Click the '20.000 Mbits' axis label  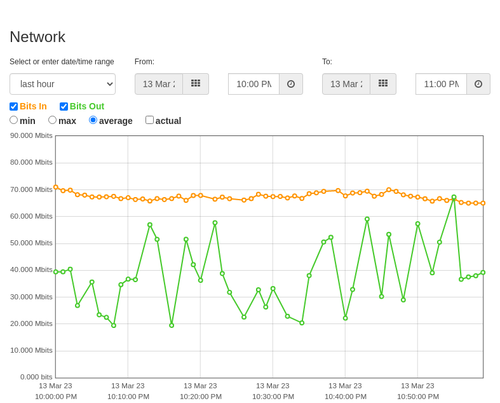pos(31,324)
